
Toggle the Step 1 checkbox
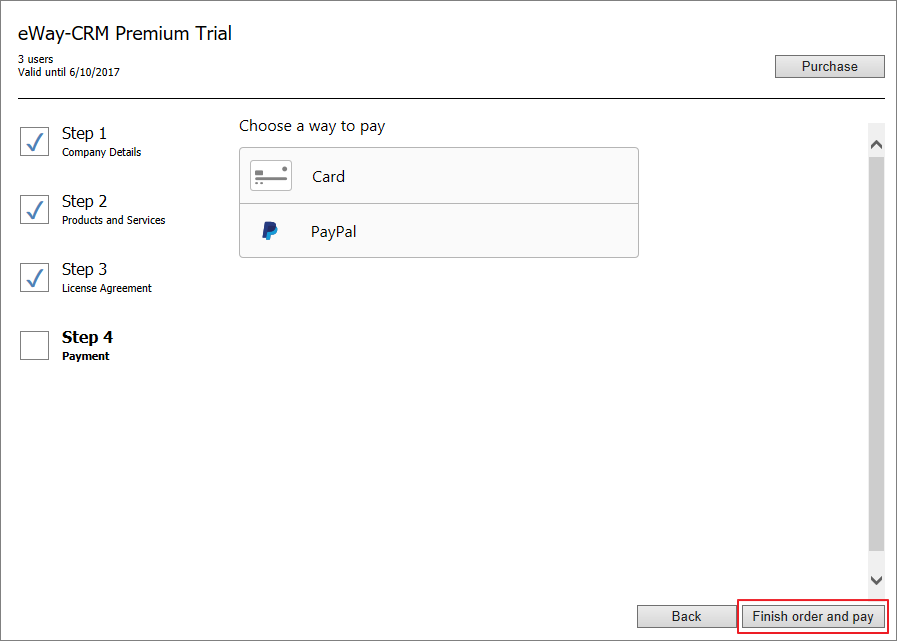point(34,141)
